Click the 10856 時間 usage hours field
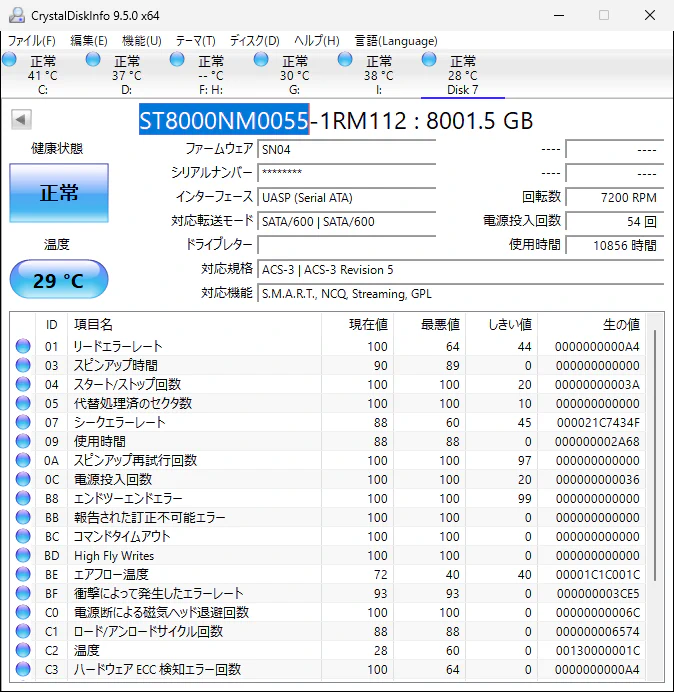674x692 pixels. point(615,245)
